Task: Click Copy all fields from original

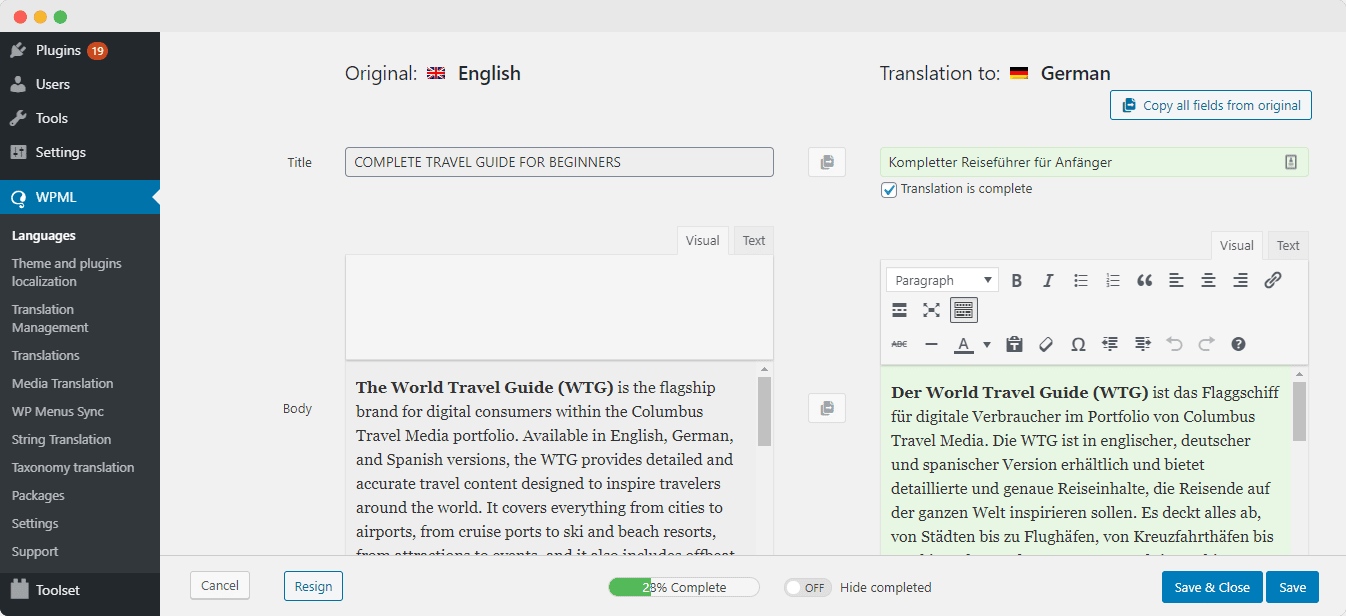Action: coord(1210,105)
